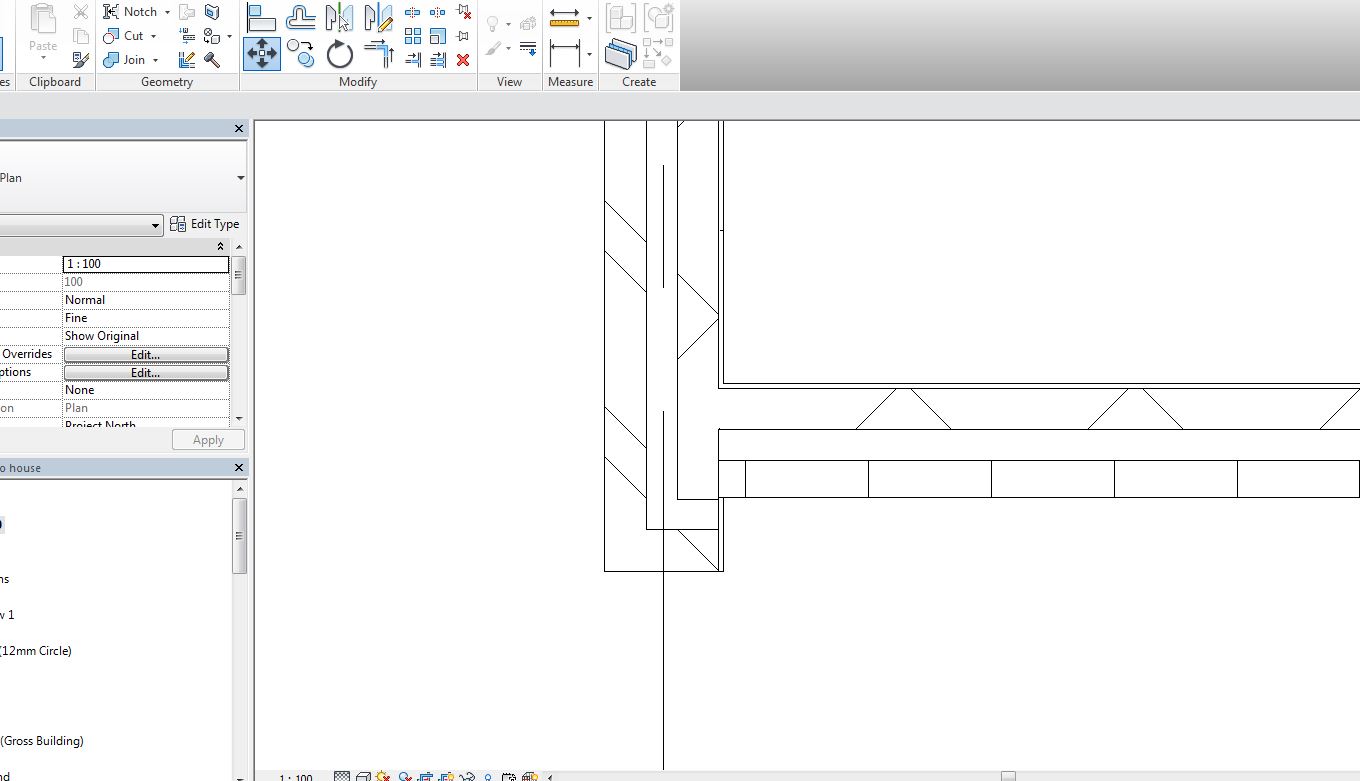Viewport: 1360px width, 781px height.
Task: Open the Cut geometry dropdown
Action: (154, 36)
